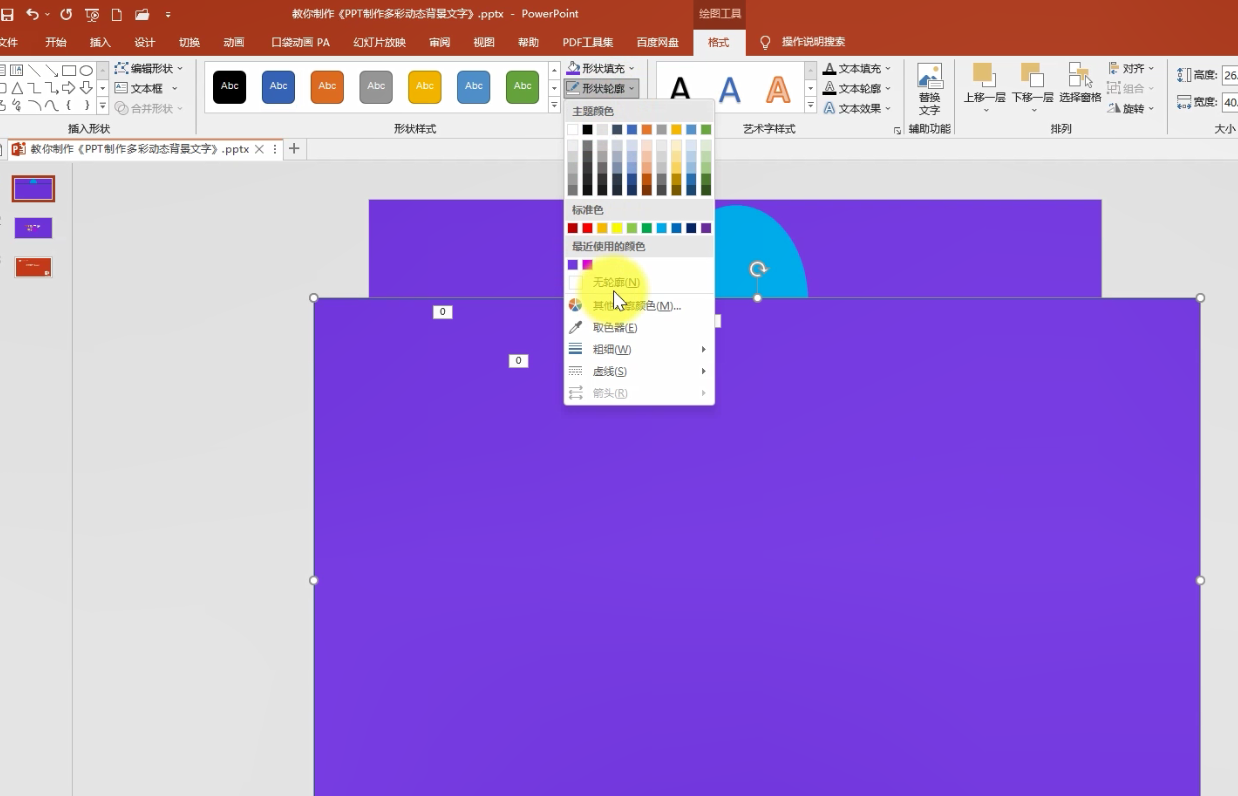This screenshot has height=796, width=1238.
Task: Click the Undo arrow icon
Action: 33,14
